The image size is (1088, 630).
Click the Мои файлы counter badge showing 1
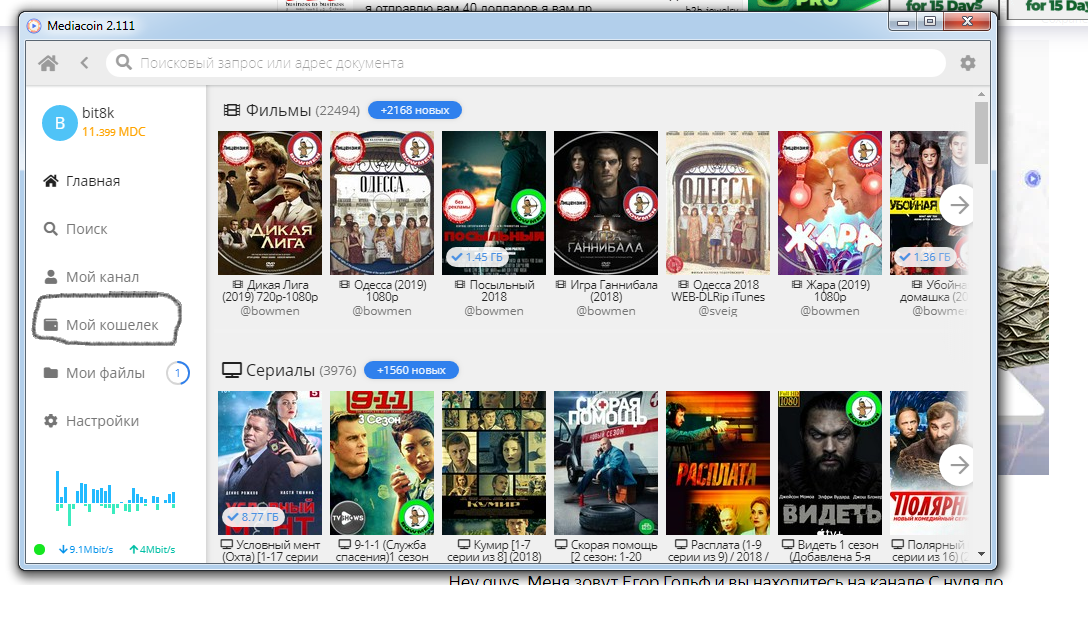coord(178,373)
